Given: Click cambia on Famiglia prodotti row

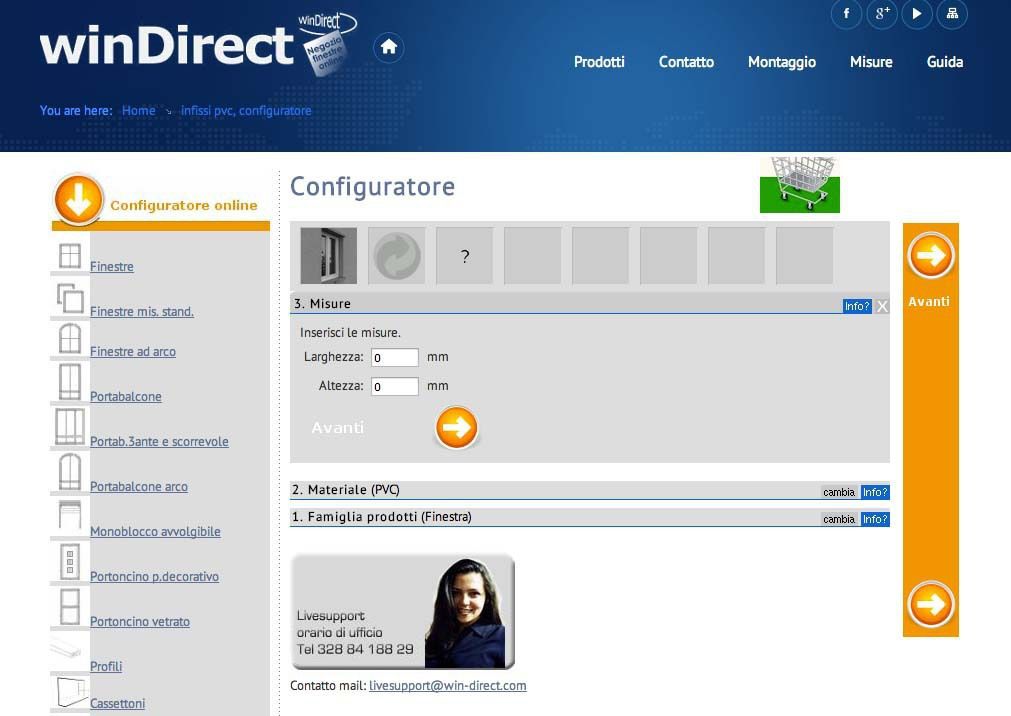Looking at the screenshot, I should 839,519.
